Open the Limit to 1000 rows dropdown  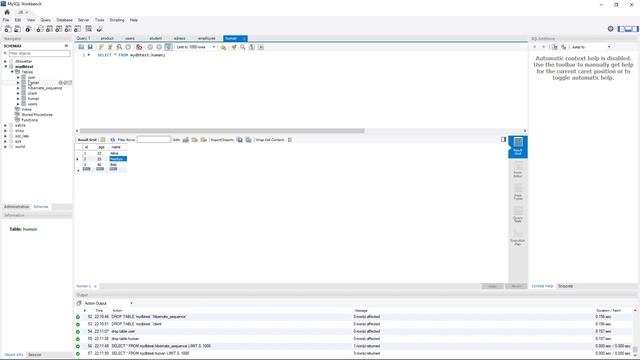pos(196,47)
